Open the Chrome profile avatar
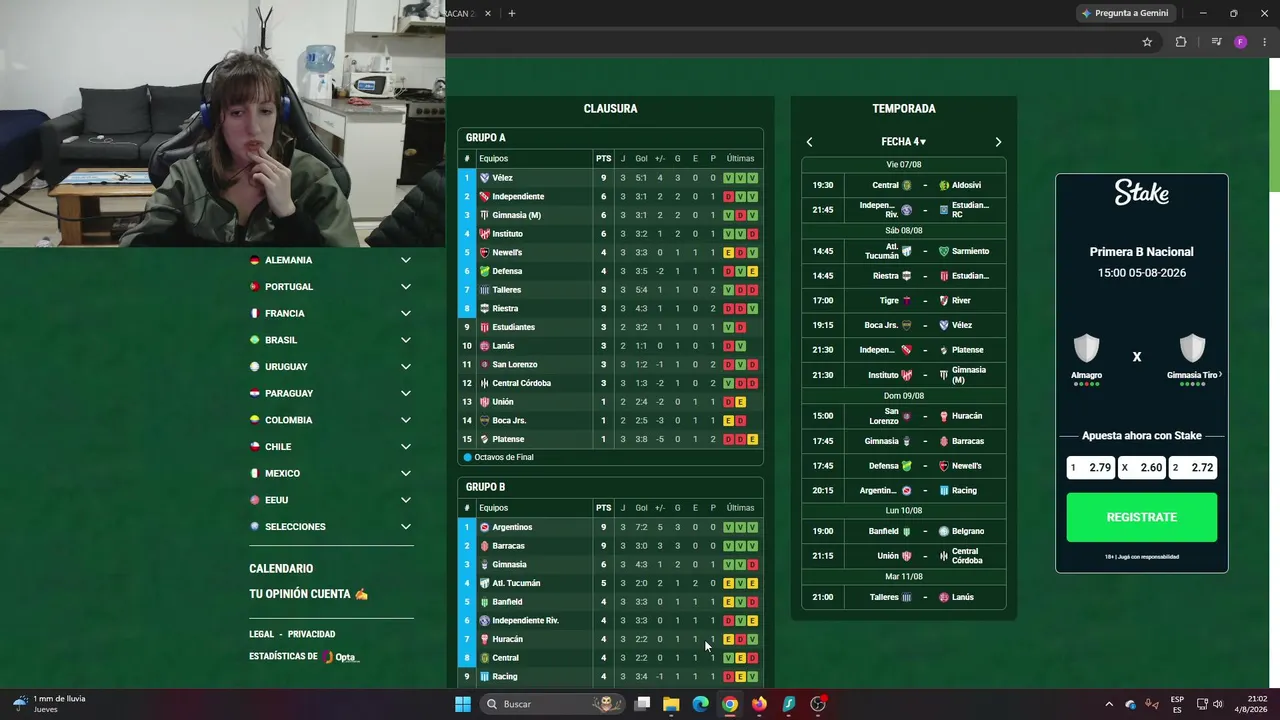 pyautogui.click(x=1241, y=42)
